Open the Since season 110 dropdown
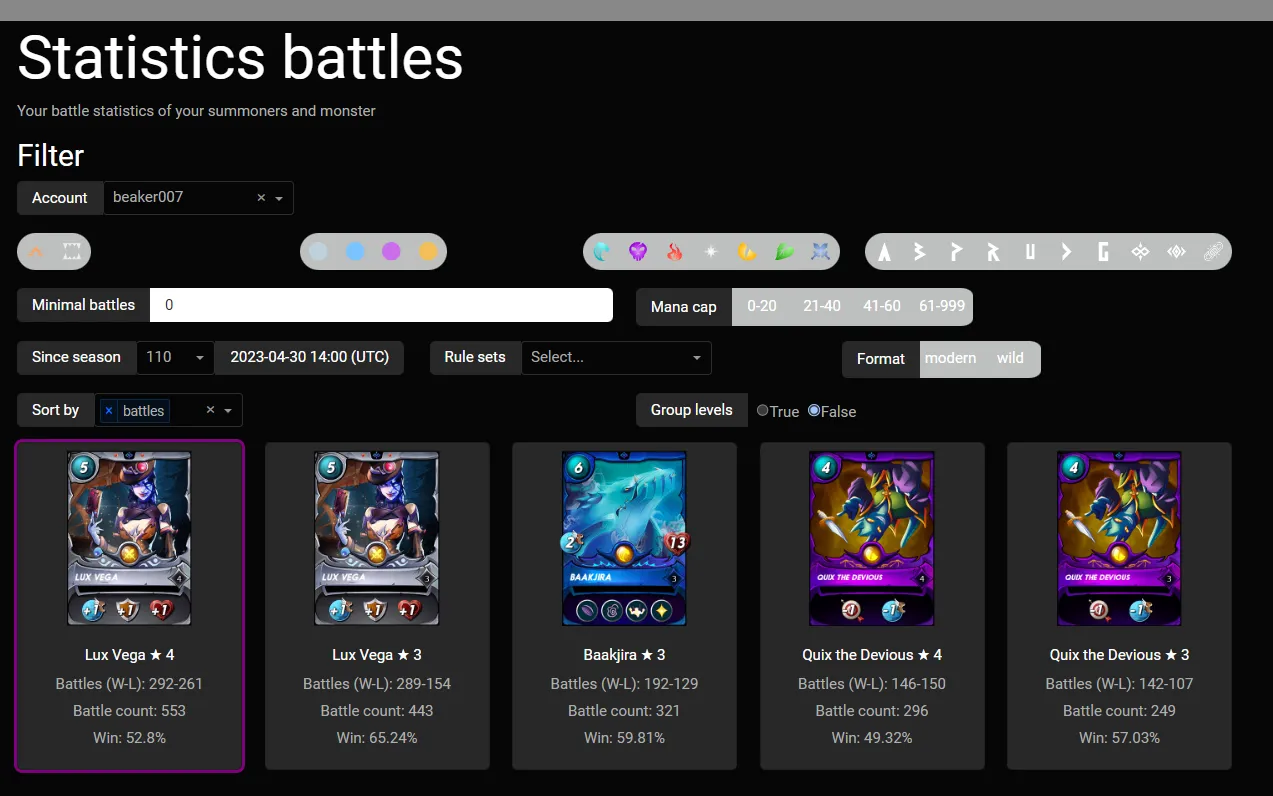The width and height of the screenshot is (1273, 796). (175, 358)
